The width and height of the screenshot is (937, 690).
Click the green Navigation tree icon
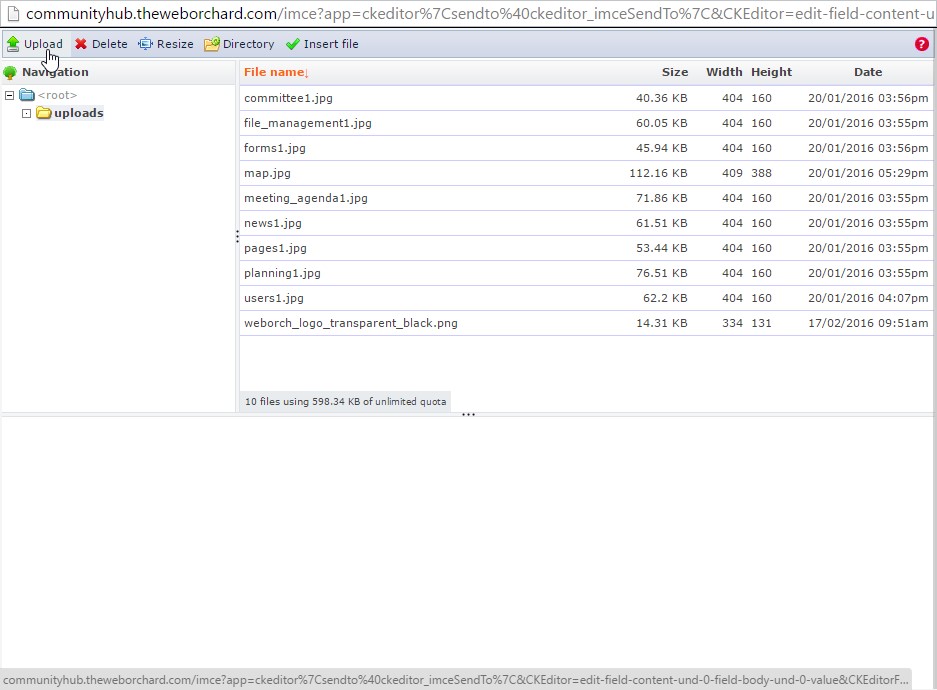tap(10, 72)
